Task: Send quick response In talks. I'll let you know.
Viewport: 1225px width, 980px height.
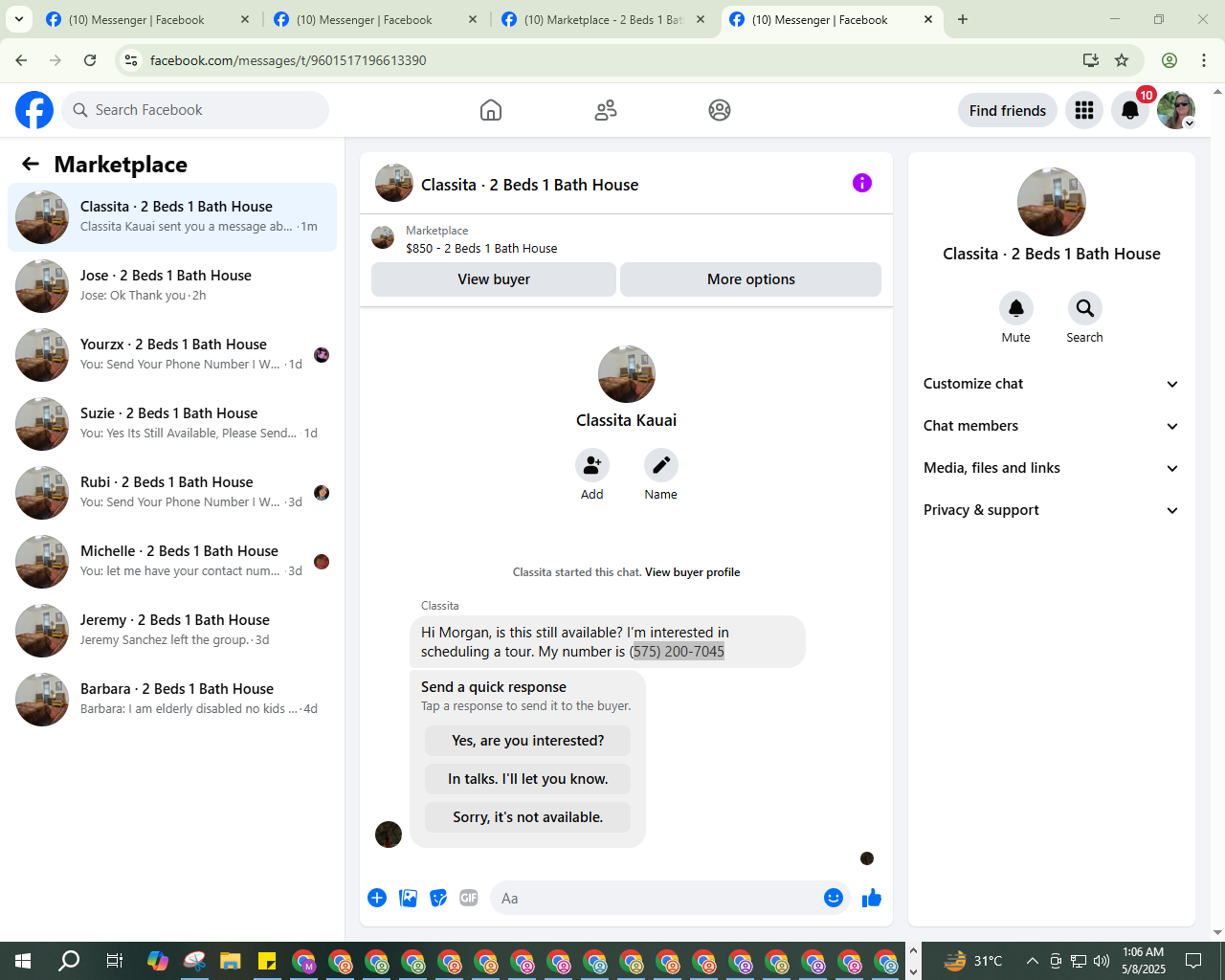Action: tap(528, 779)
